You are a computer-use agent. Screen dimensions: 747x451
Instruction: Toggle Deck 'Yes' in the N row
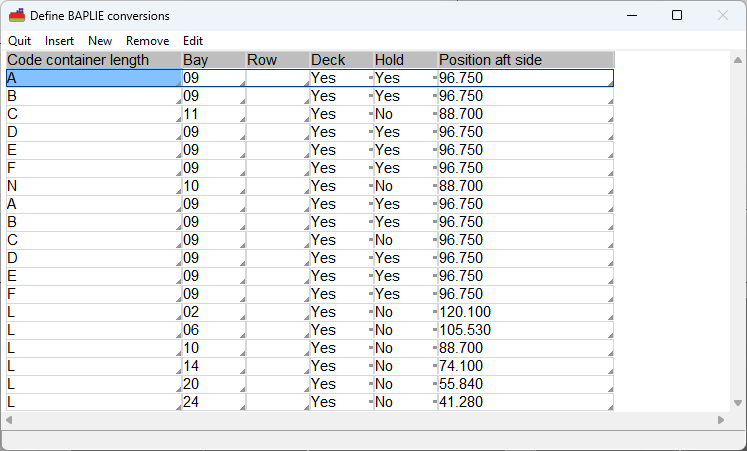point(342,186)
